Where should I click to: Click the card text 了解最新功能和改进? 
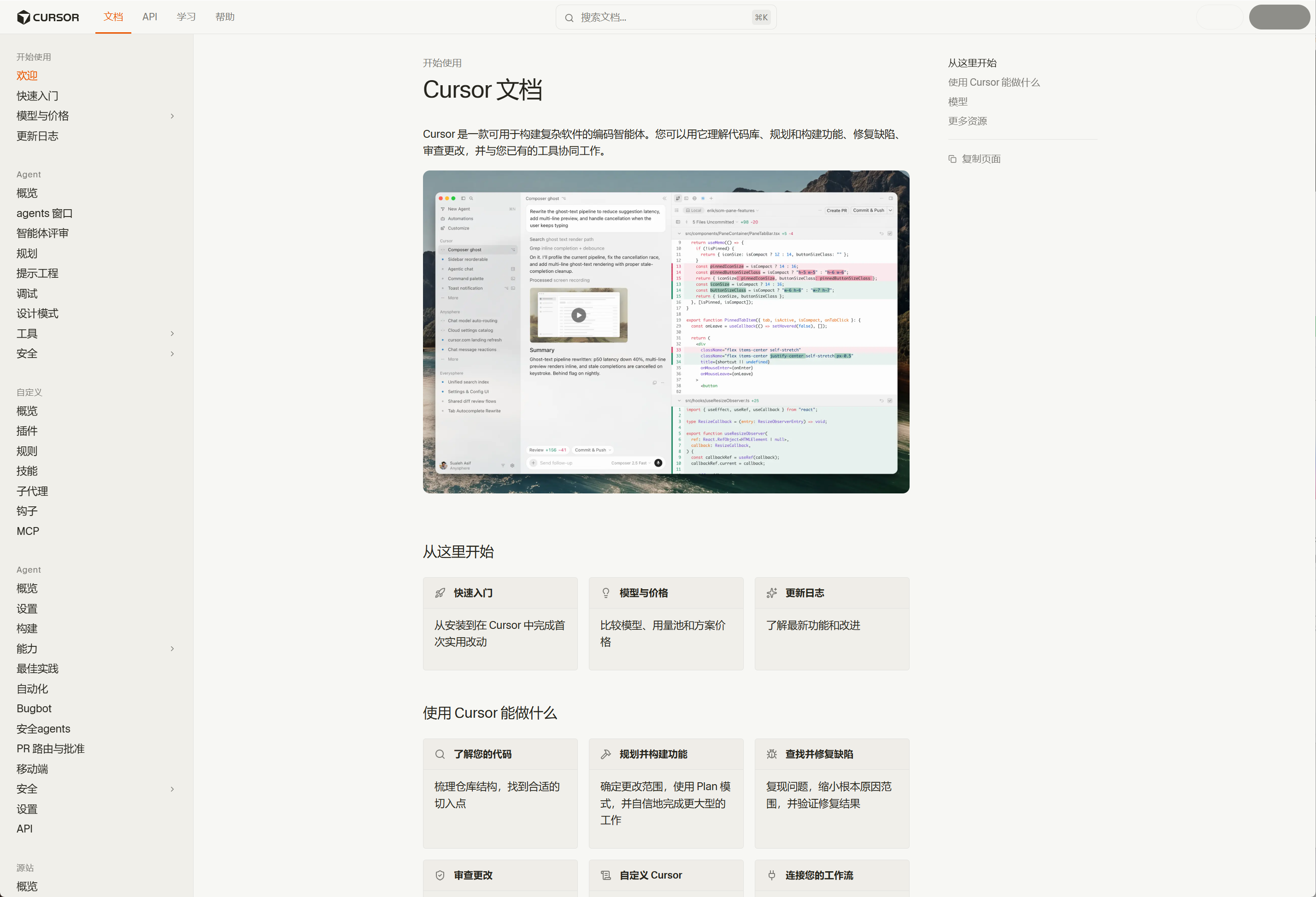[813, 625]
